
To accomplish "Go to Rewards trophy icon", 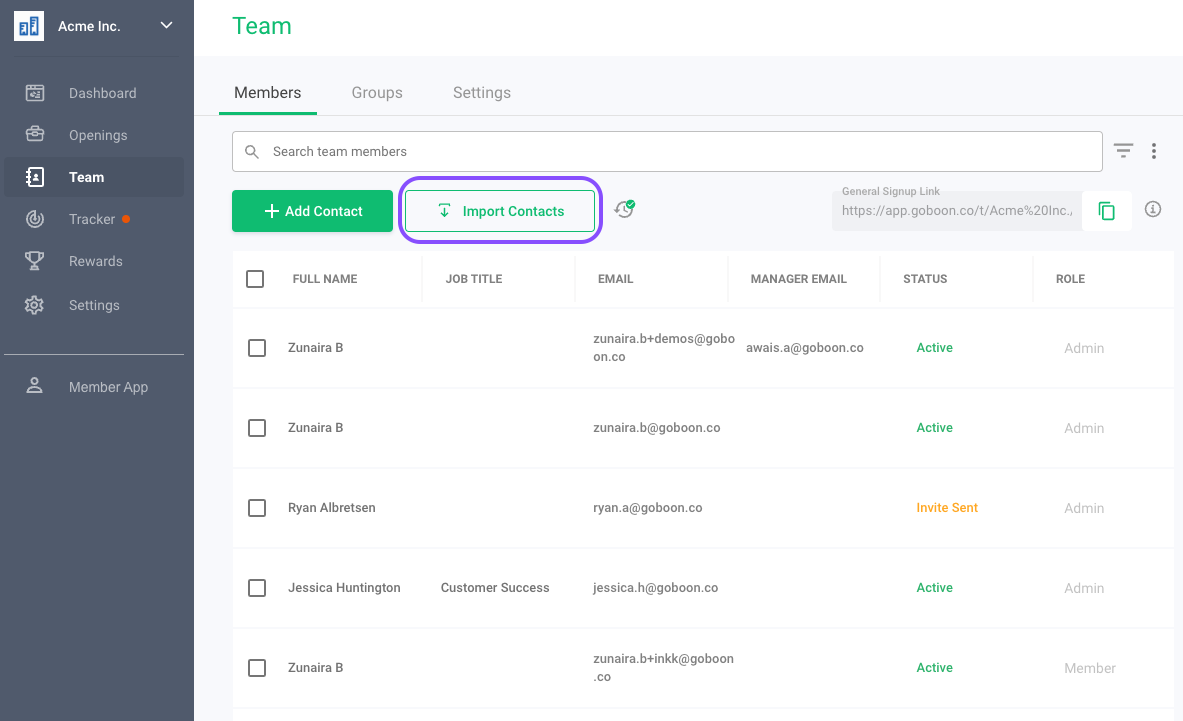I will pos(35,261).
